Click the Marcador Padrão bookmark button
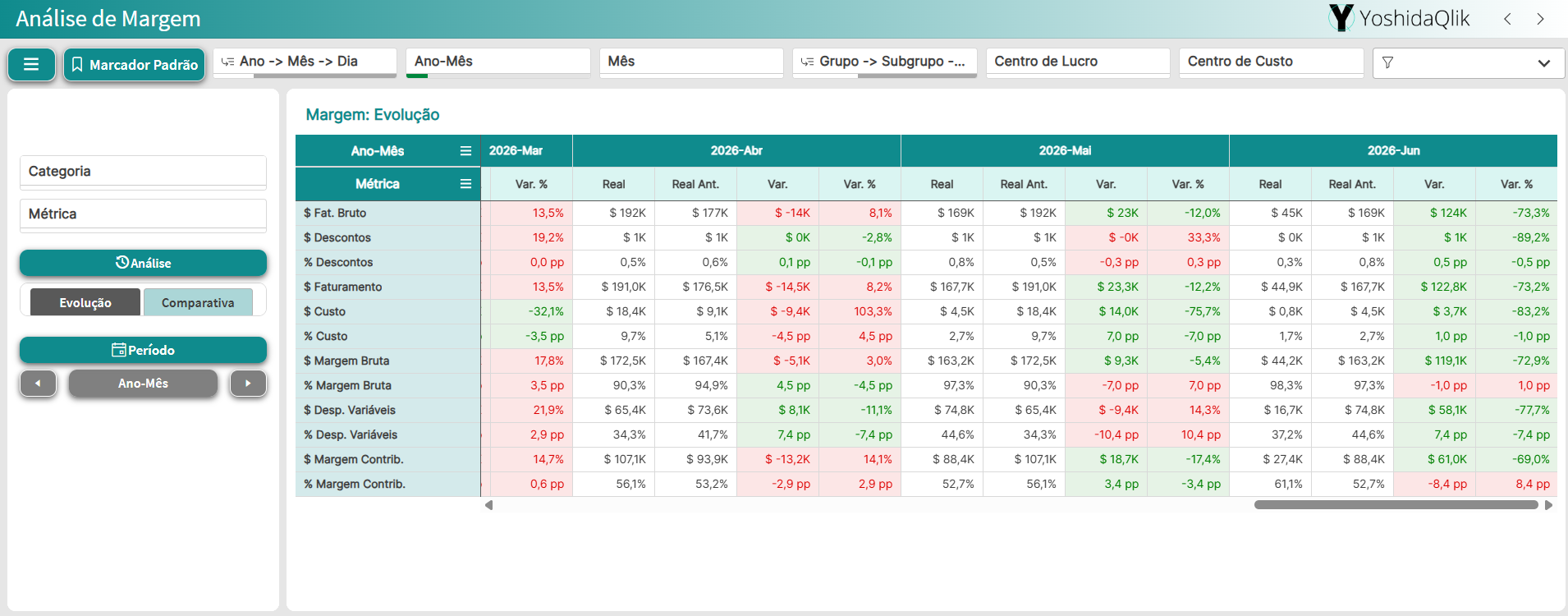Viewport: 1568px width, 616px height. pyautogui.click(x=135, y=64)
